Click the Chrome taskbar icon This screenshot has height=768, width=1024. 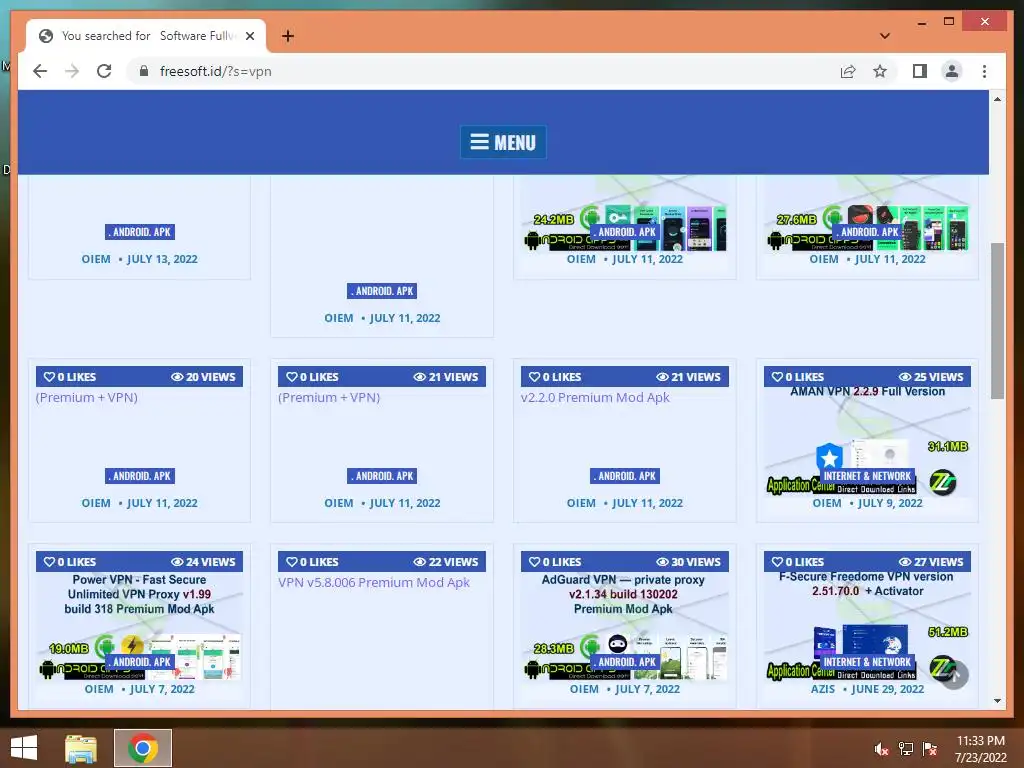143,748
